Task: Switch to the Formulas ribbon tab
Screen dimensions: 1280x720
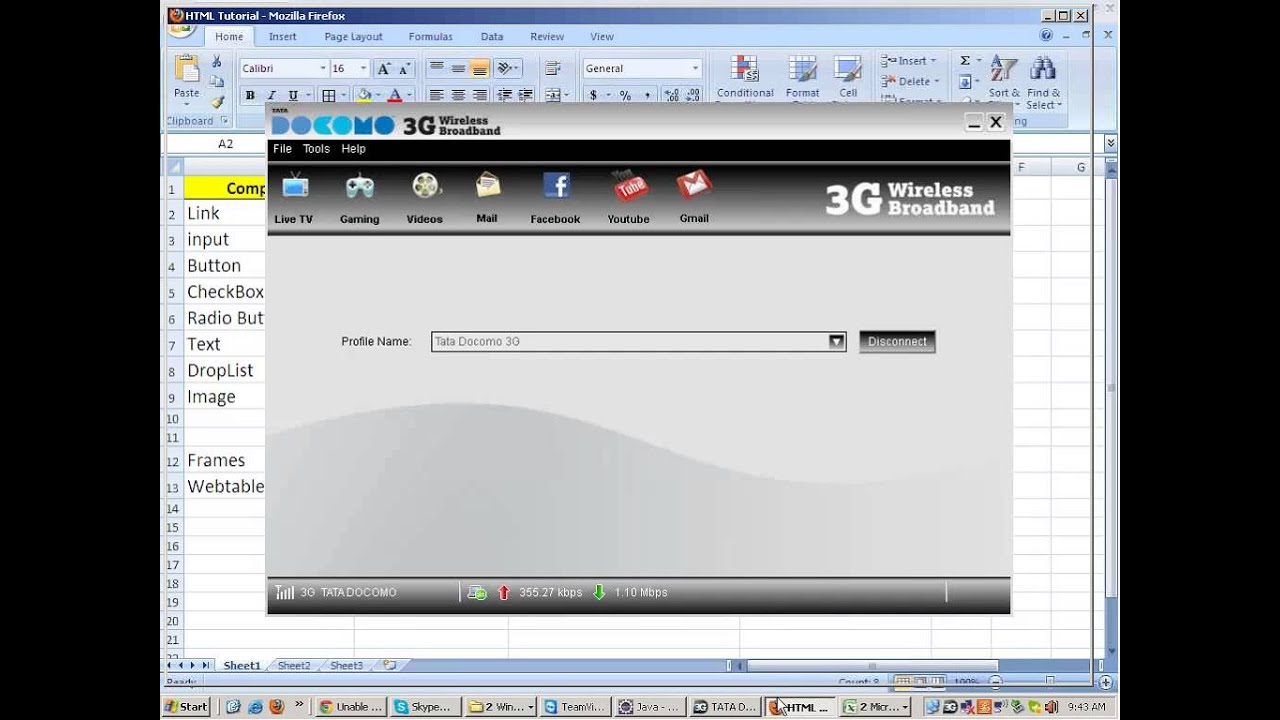Action: [x=431, y=37]
